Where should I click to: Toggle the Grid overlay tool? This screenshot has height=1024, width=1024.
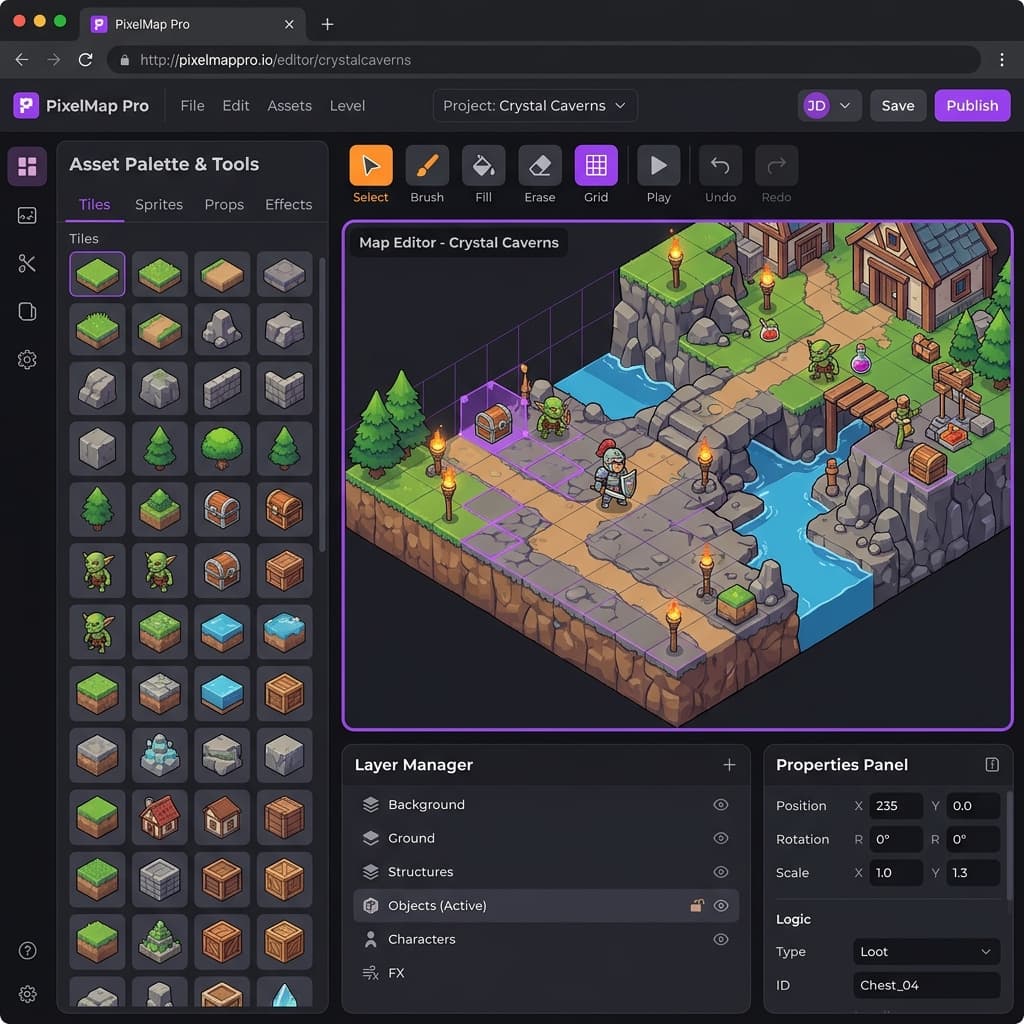(596, 166)
